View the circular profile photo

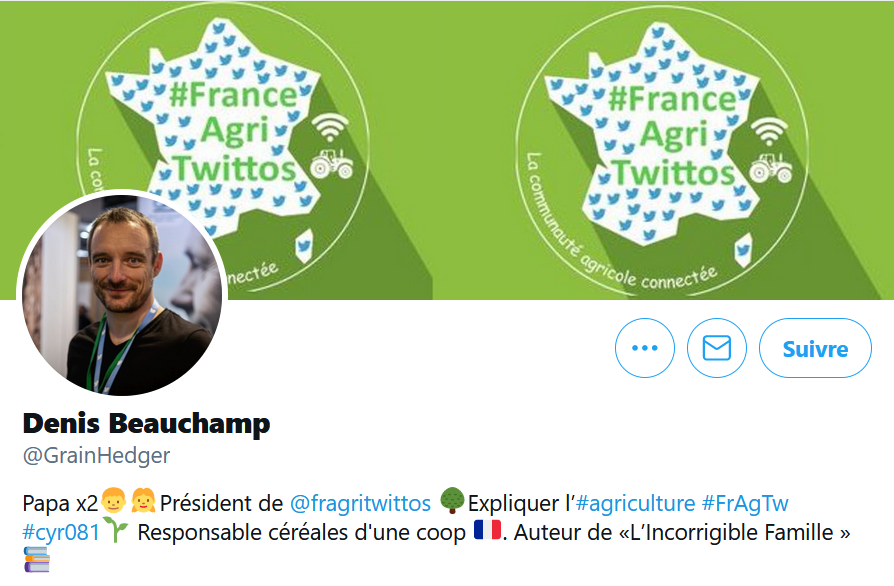[x=122, y=294]
